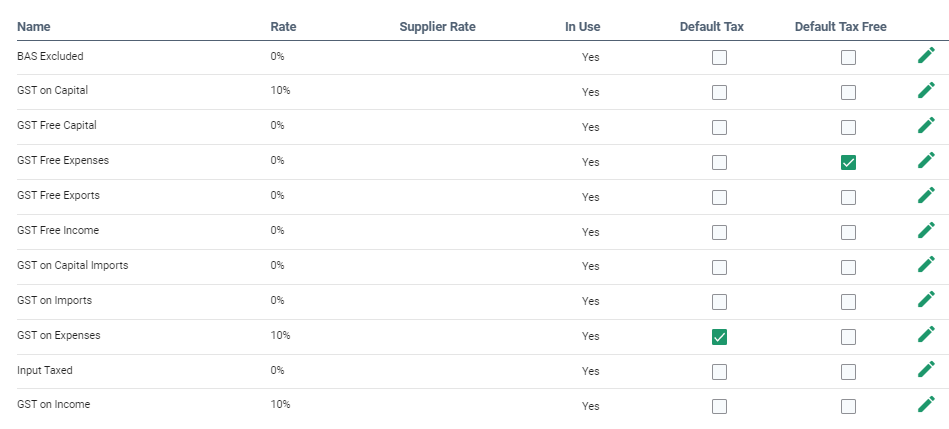Click pencil icon for Input Taxed
The height and width of the screenshot is (429, 949).
(x=926, y=371)
